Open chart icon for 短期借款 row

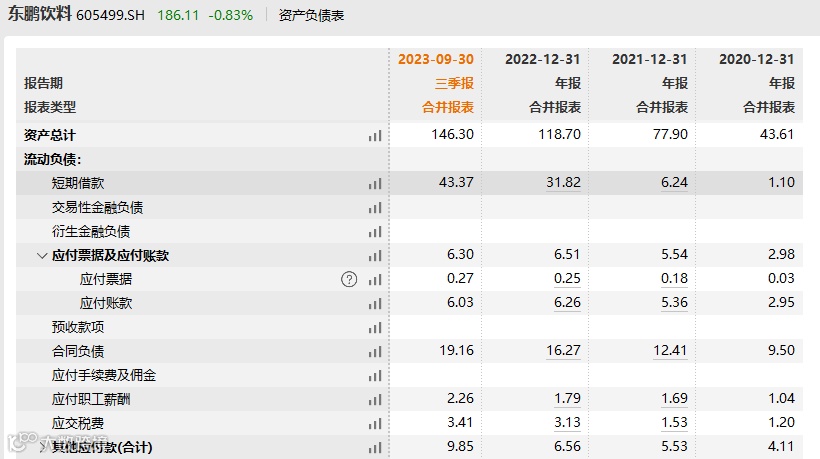click(375, 183)
